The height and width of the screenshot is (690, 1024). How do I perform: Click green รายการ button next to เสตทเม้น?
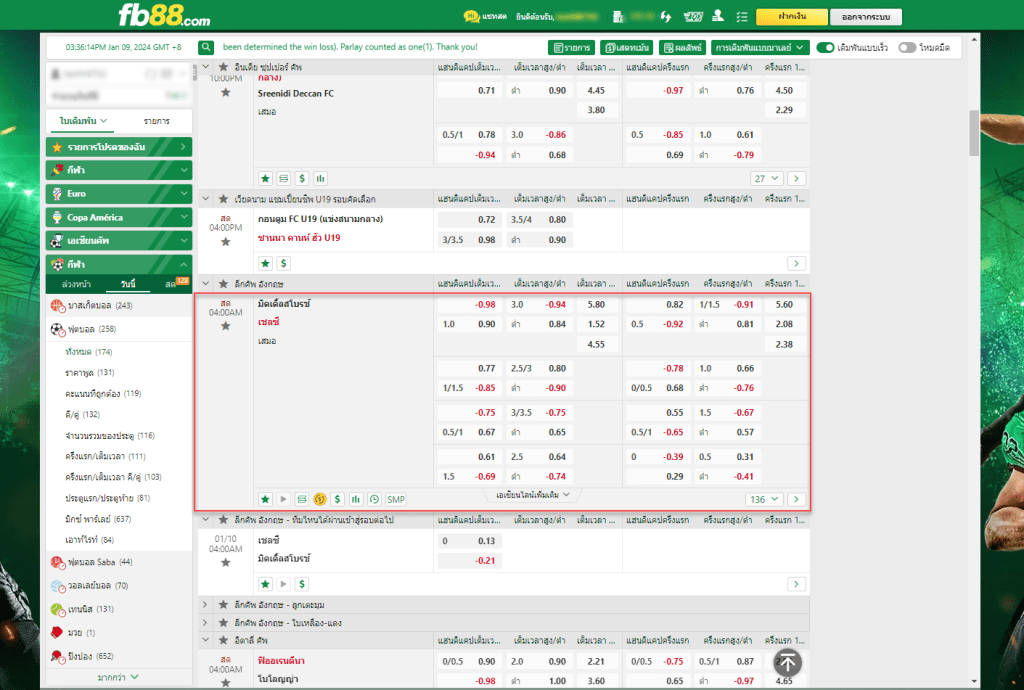click(x=571, y=48)
